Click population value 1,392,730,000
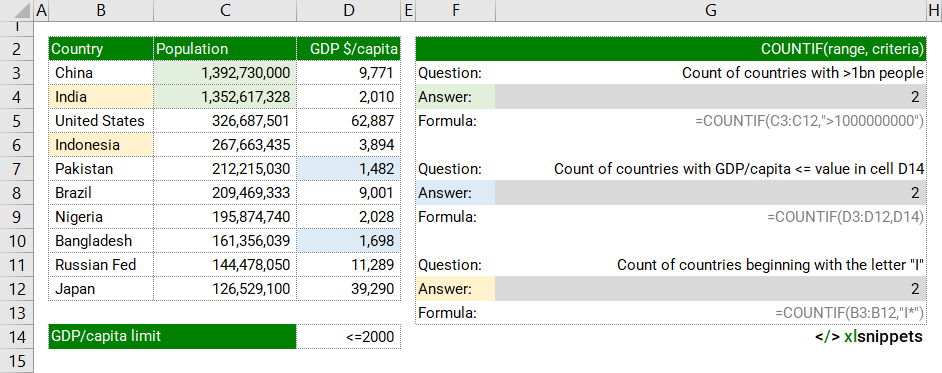The image size is (942, 373). [x=225, y=73]
